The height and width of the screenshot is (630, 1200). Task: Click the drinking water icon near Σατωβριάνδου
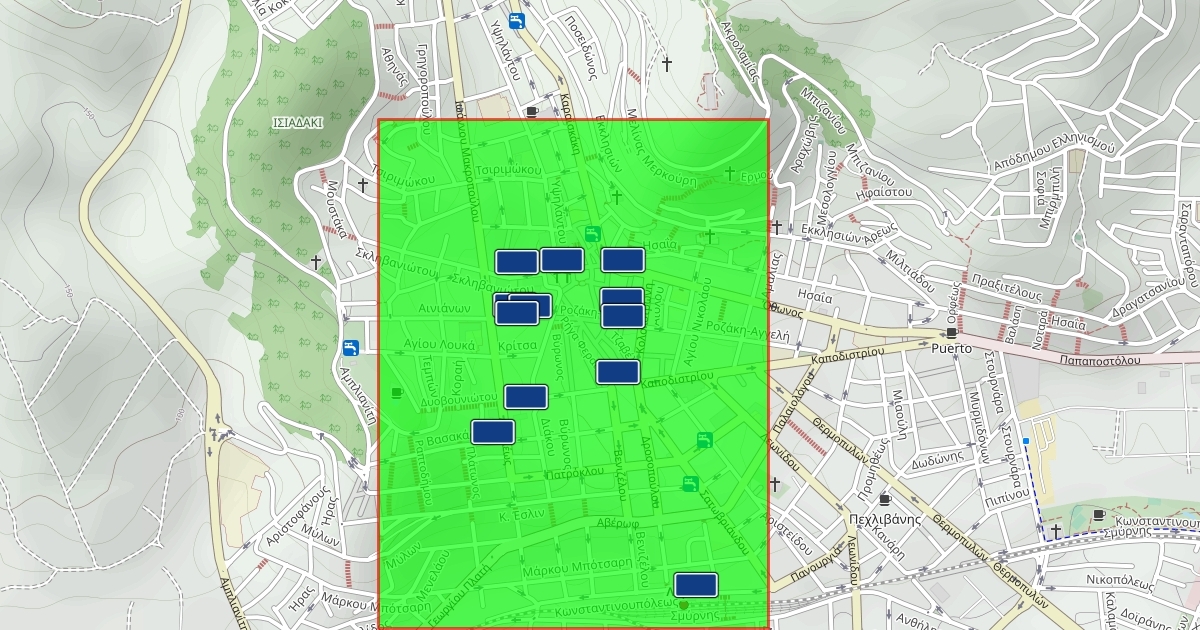pos(690,484)
